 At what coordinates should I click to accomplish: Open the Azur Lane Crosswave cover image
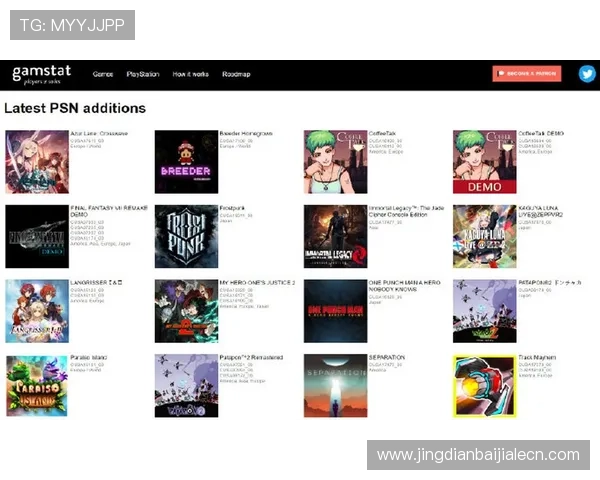pyautogui.click(x=36, y=161)
